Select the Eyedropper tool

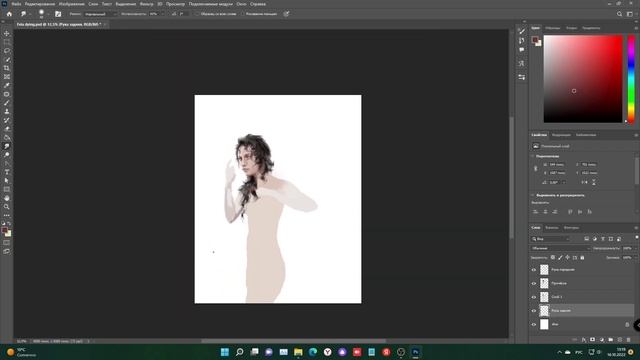[7, 85]
